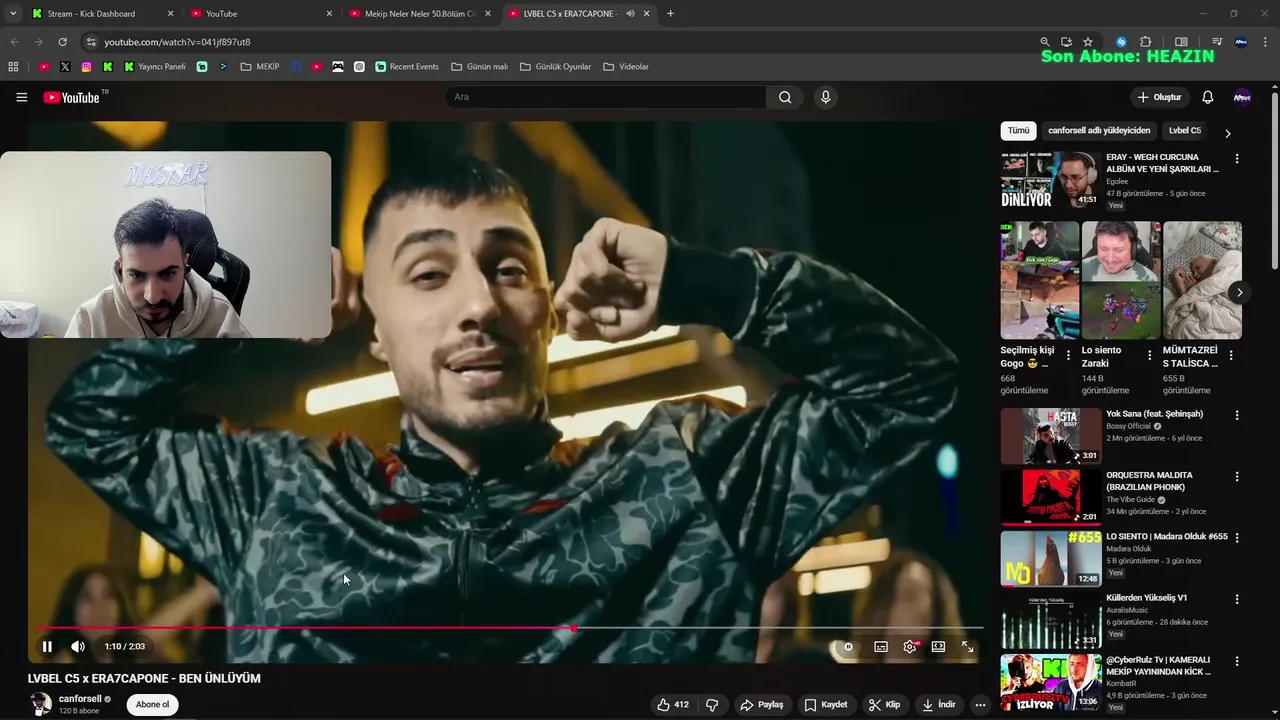Open options for MÜMTAZREİS TALİSCA short

coord(1231,355)
